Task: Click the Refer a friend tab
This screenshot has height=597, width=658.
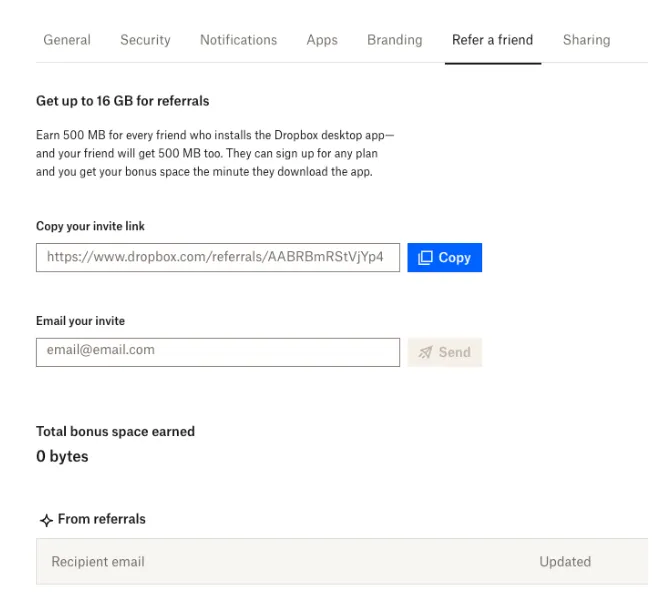Action: [x=492, y=40]
